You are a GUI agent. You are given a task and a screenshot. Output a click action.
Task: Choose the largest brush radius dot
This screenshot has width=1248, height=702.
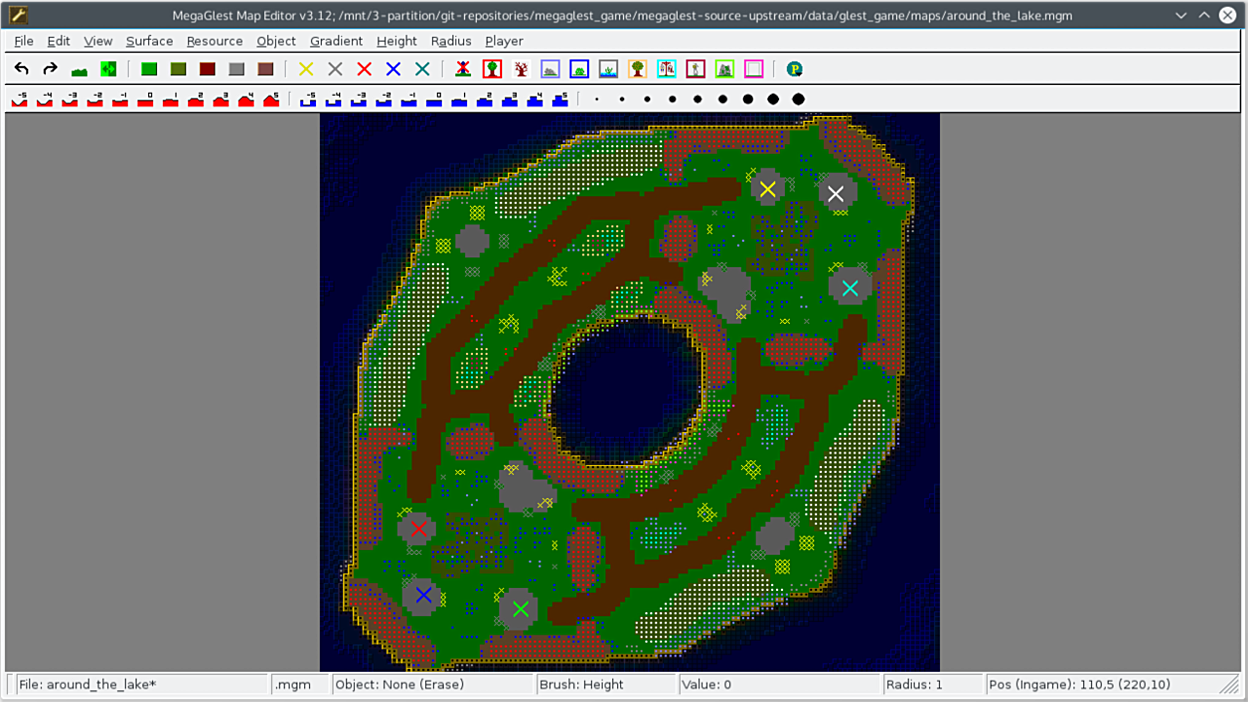[798, 99]
